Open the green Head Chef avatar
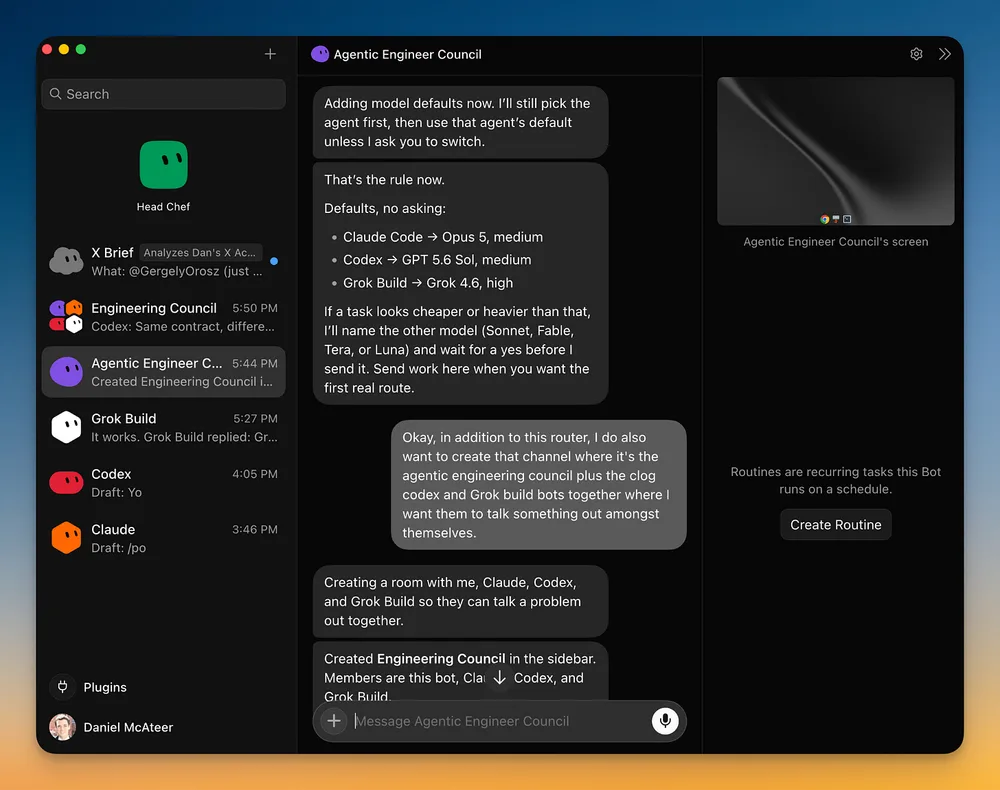Screen dimensions: 1000x790 pyautogui.click(x=163, y=165)
